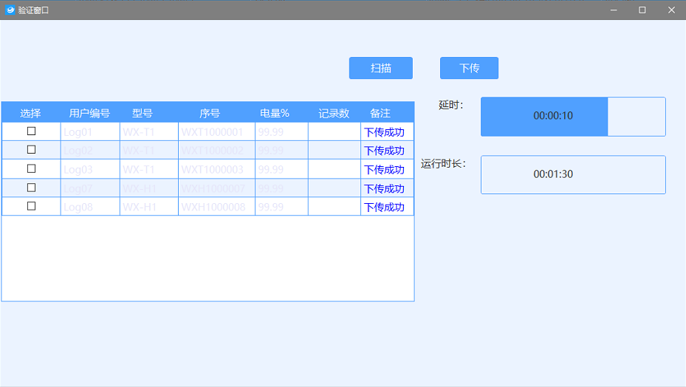Select the Log08 user number cell
Viewport: 686px width, 387px height.
(90, 206)
